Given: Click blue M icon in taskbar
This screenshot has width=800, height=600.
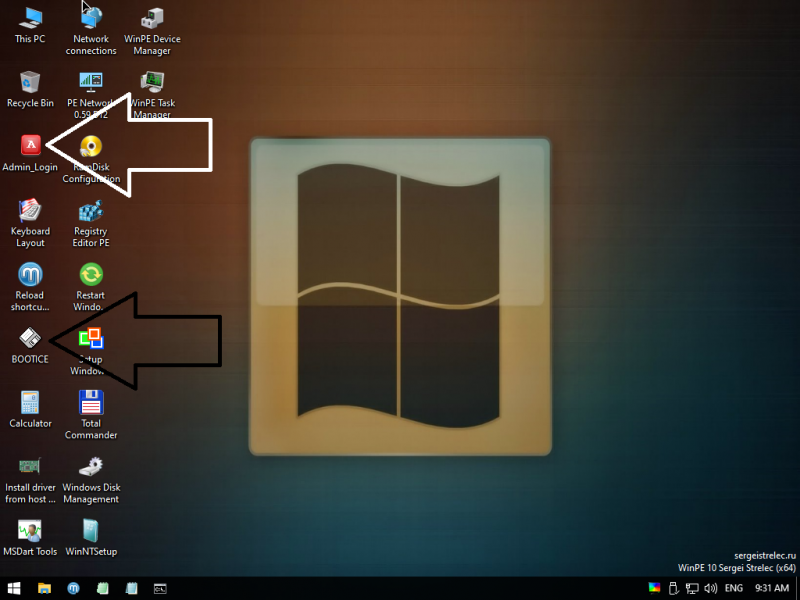Looking at the screenshot, I should (x=73, y=588).
